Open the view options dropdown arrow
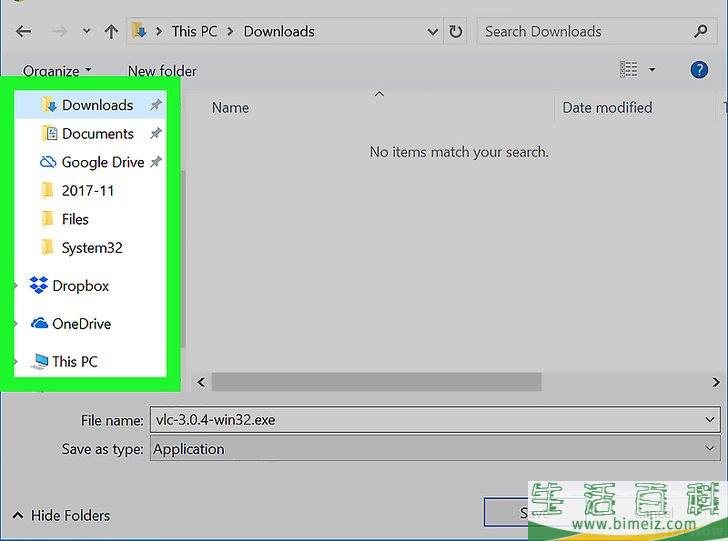 653,70
